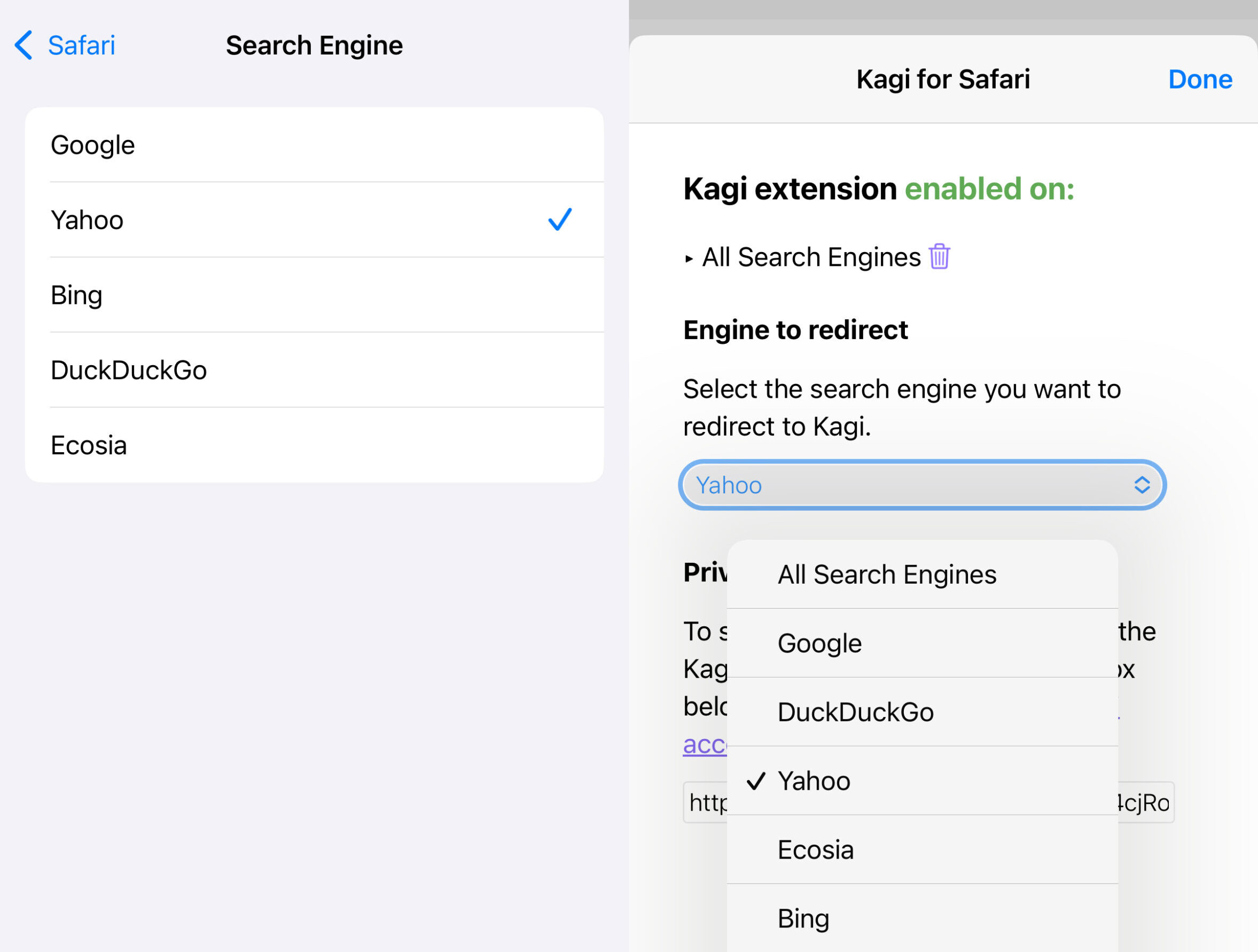Click the blue checkmark beside Yahoo
The image size is (1258, 952).
(x=560, y=220)
